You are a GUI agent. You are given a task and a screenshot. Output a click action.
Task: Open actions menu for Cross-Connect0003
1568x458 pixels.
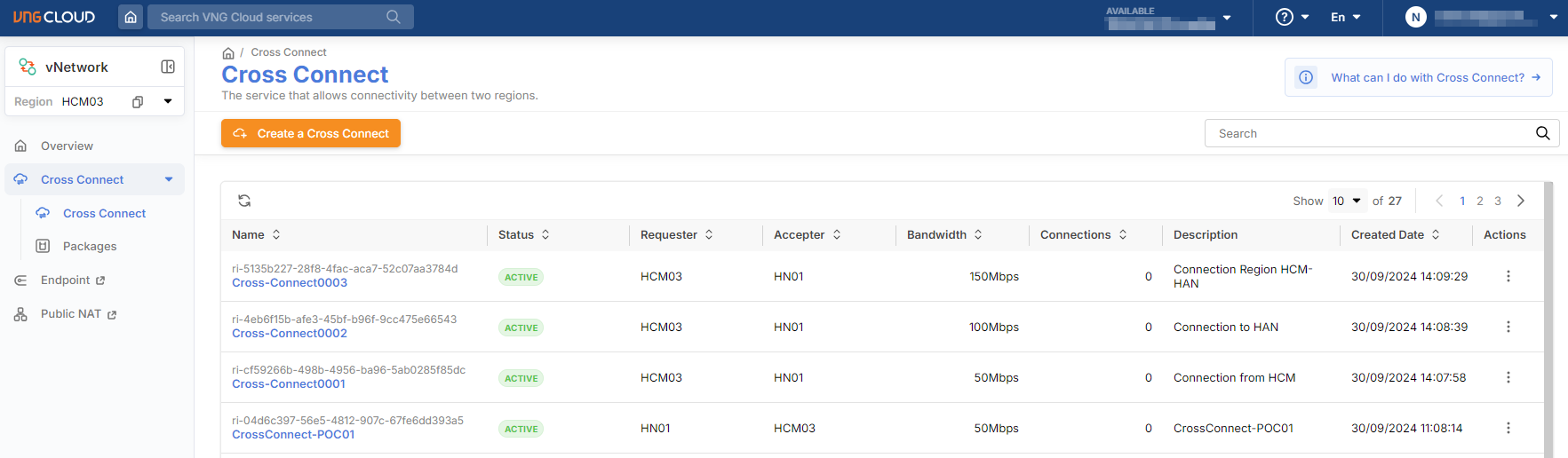point(1508,277)
